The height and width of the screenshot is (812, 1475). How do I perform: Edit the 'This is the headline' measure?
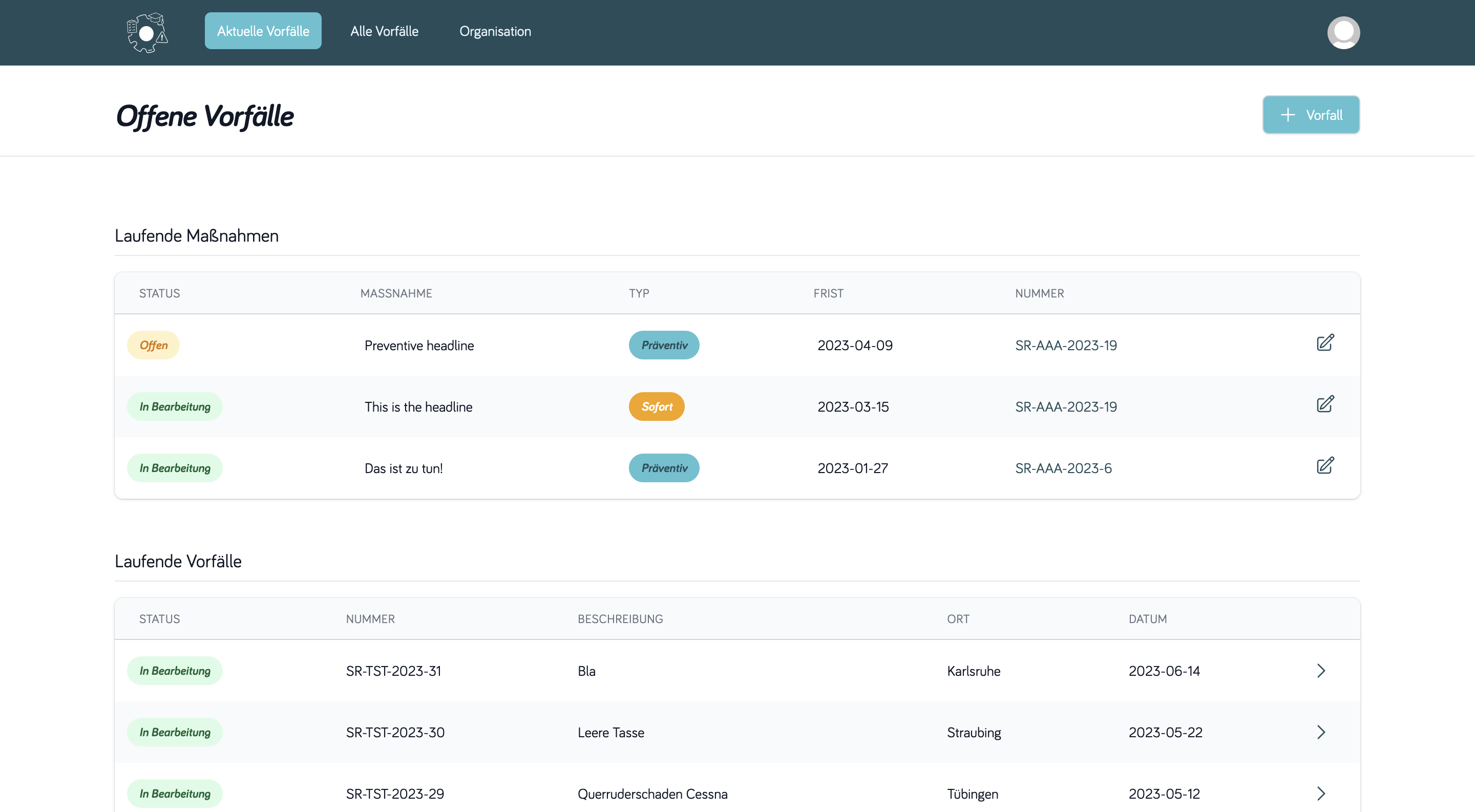click(x=1324, y=404)
